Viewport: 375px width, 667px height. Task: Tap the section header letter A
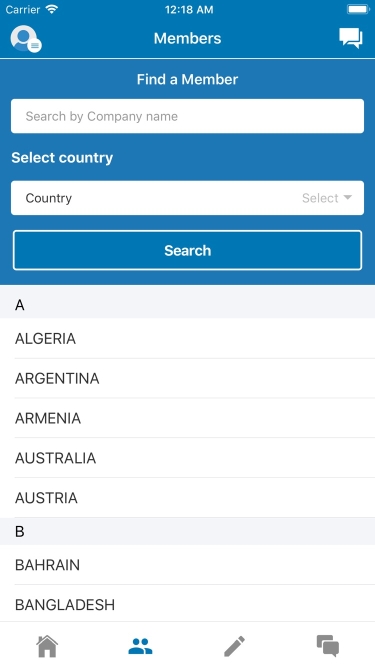click(x=20, y=305)
